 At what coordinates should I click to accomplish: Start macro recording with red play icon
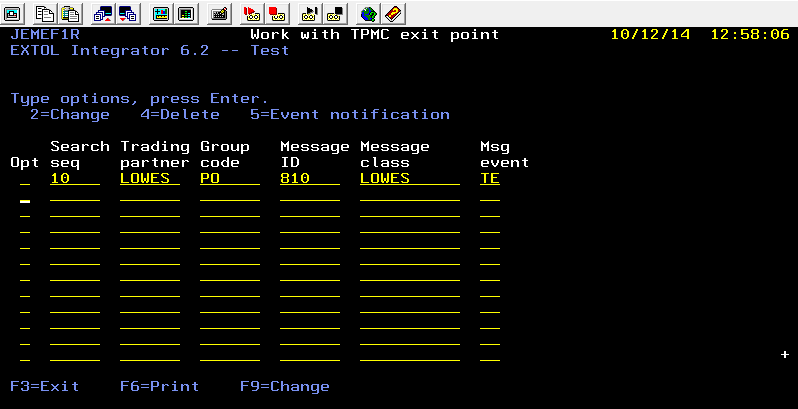coord(252,14)
